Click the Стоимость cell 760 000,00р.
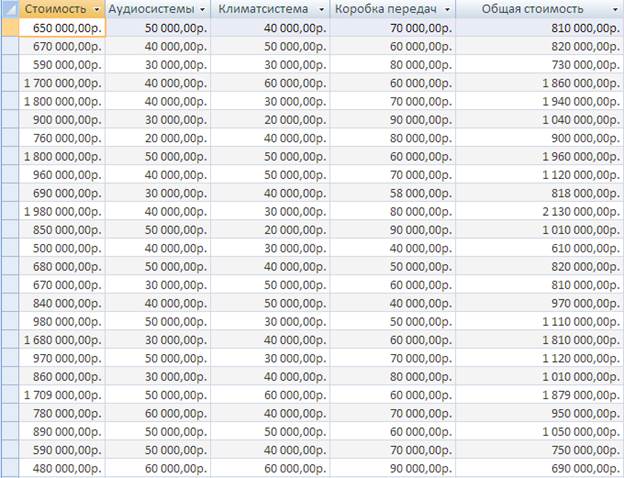Image resolution: width=624 pixels, height=478 pixels. click(62, 138)
